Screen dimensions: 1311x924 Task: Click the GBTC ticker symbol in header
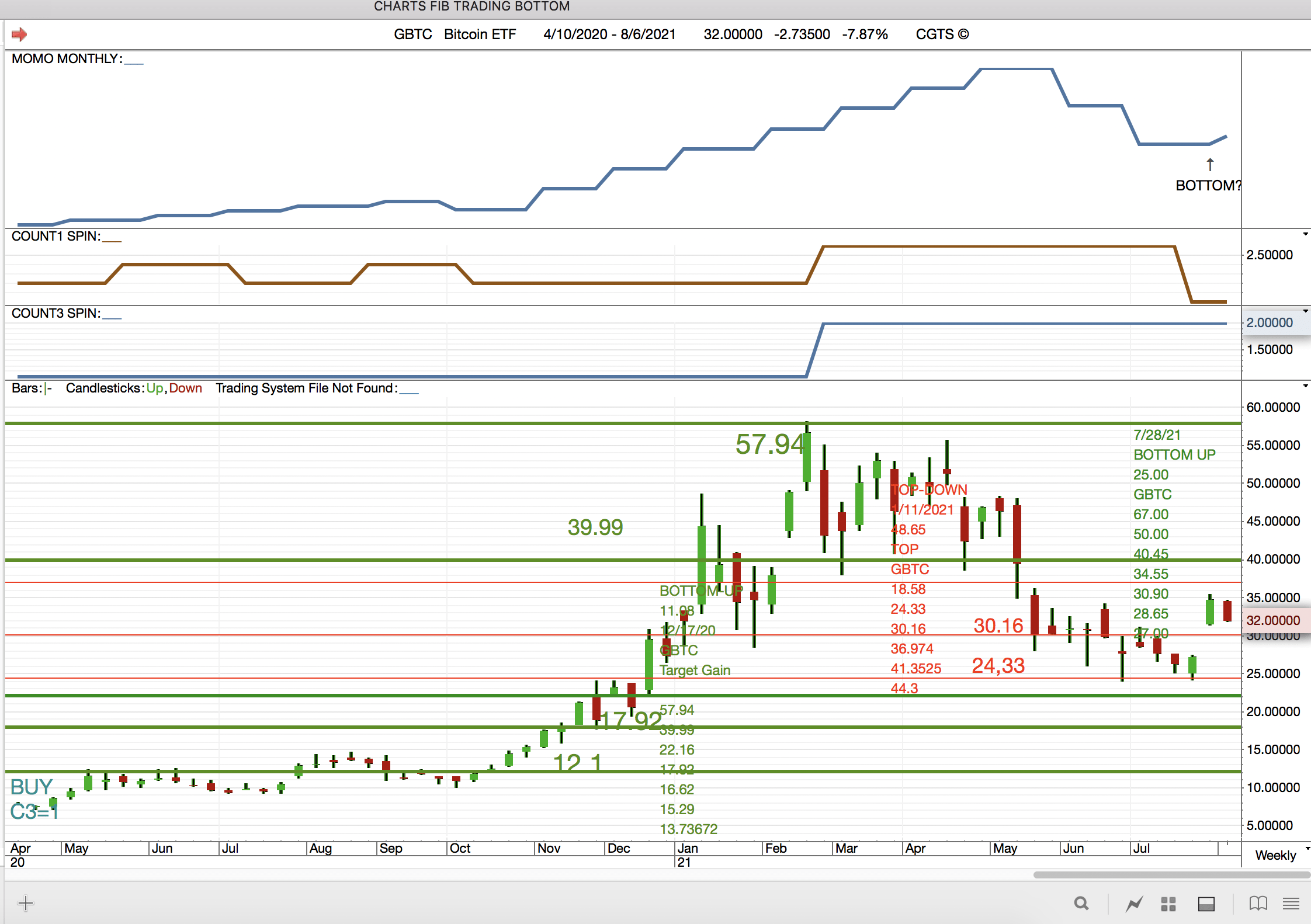(x=412, y=34)
